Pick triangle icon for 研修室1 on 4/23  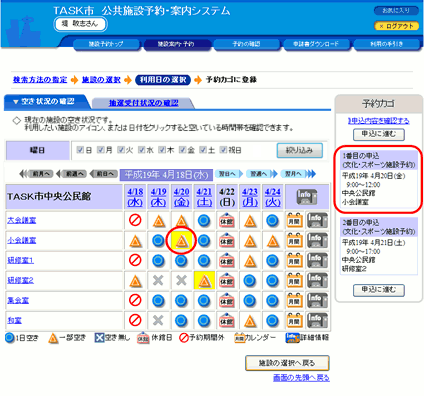pos(250,261)
